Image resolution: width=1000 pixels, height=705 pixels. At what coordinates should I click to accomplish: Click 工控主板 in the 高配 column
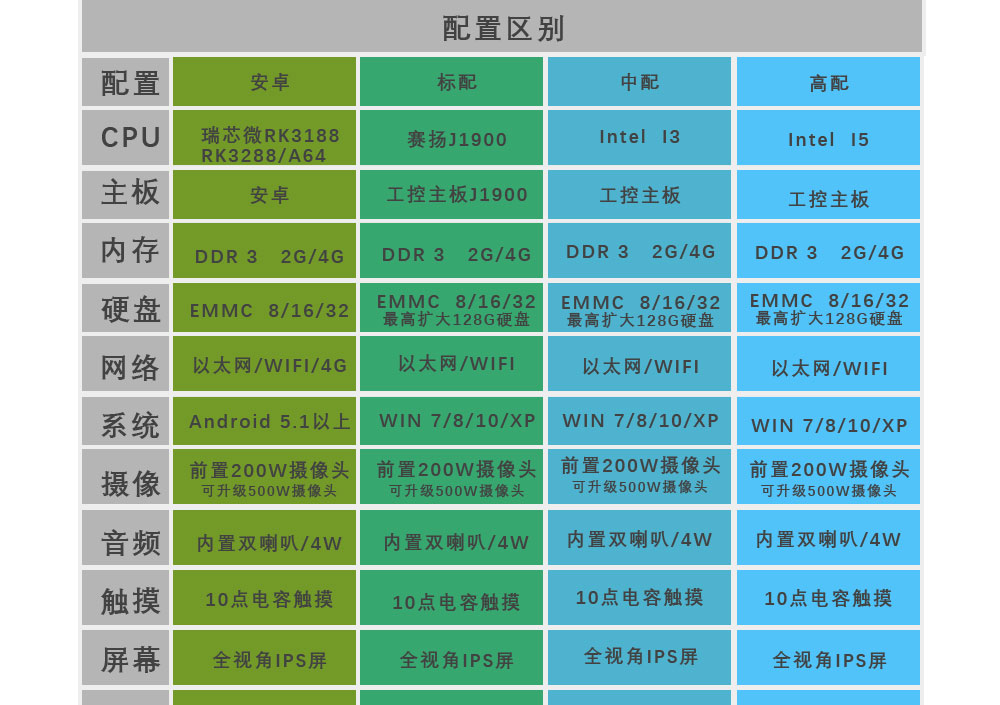[828, 195]
